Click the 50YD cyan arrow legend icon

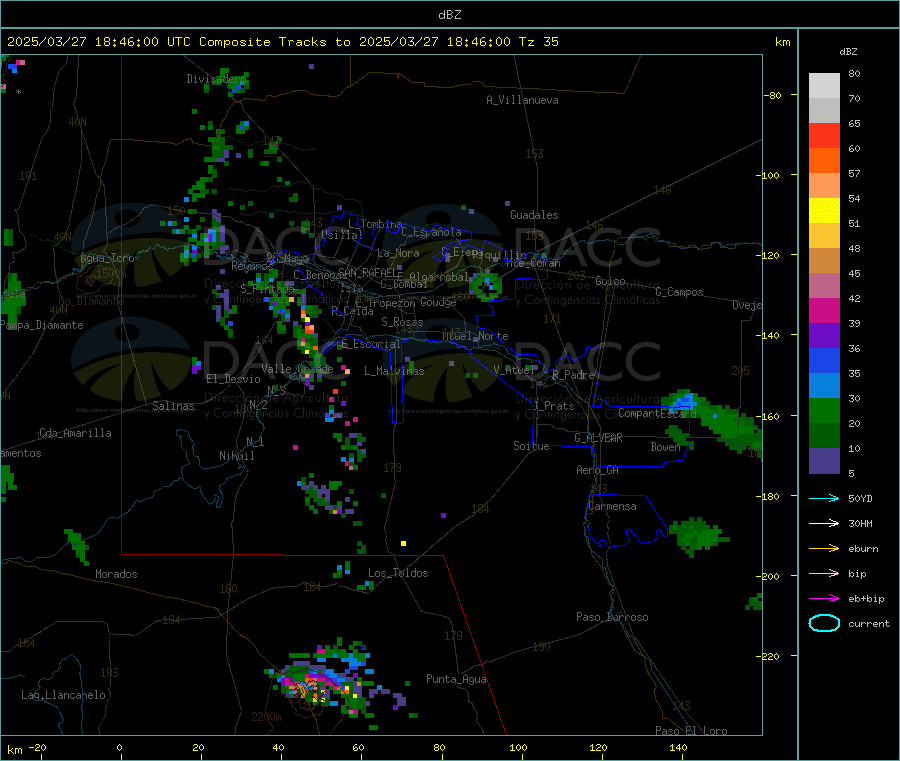click(x=824, y=498)
